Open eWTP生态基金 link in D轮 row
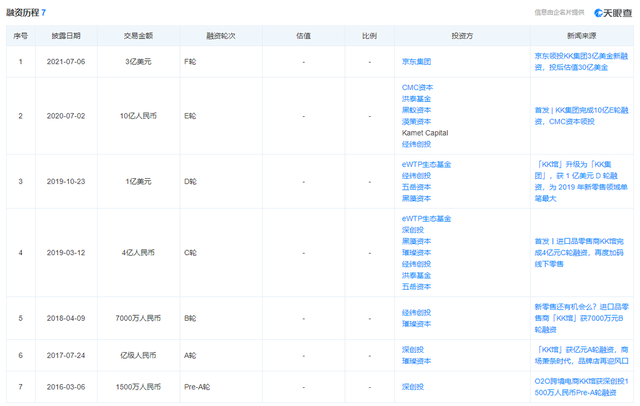 coord(427,164)
